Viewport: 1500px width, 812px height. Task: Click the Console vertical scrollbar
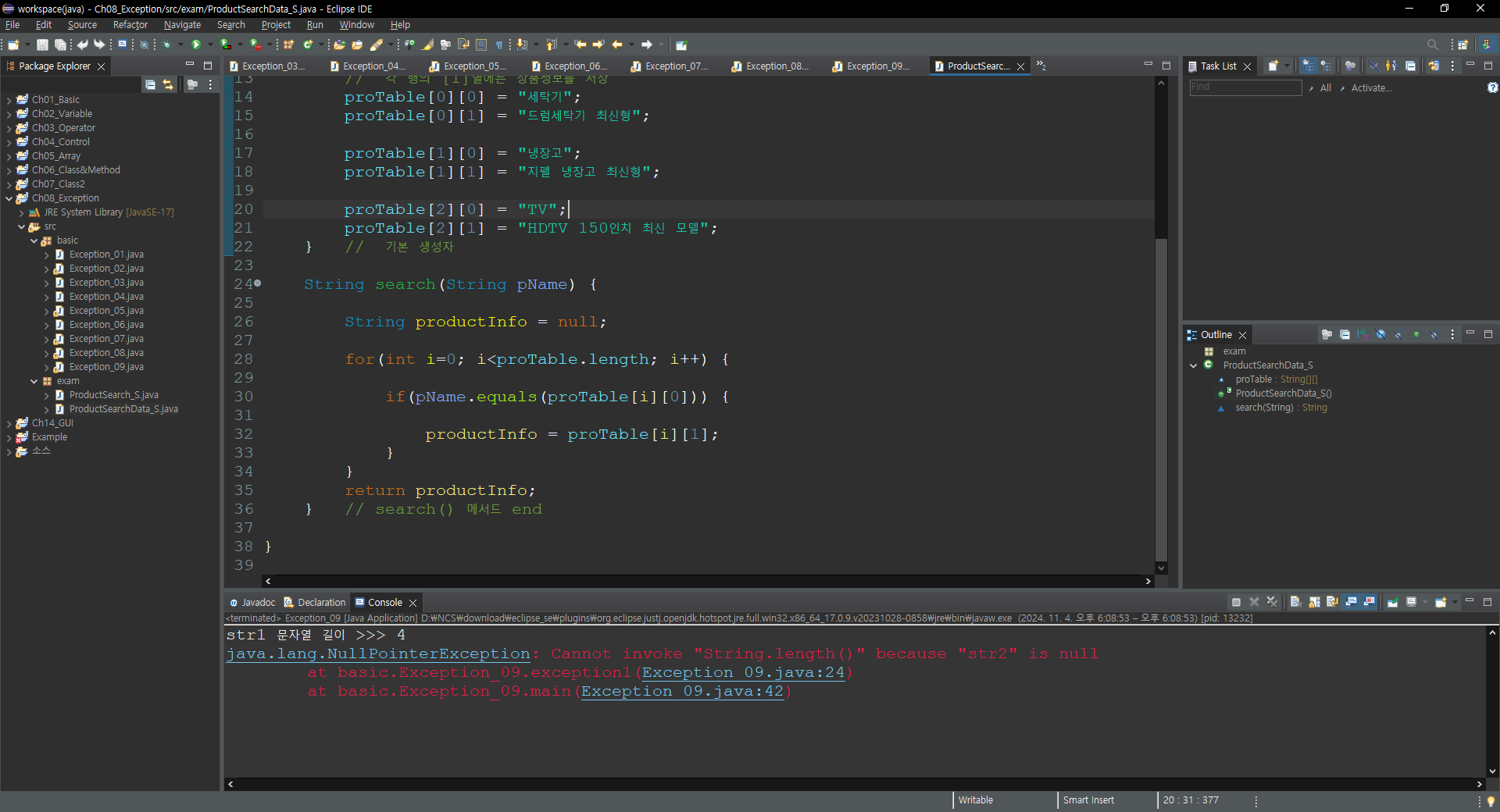(1492, 701)
